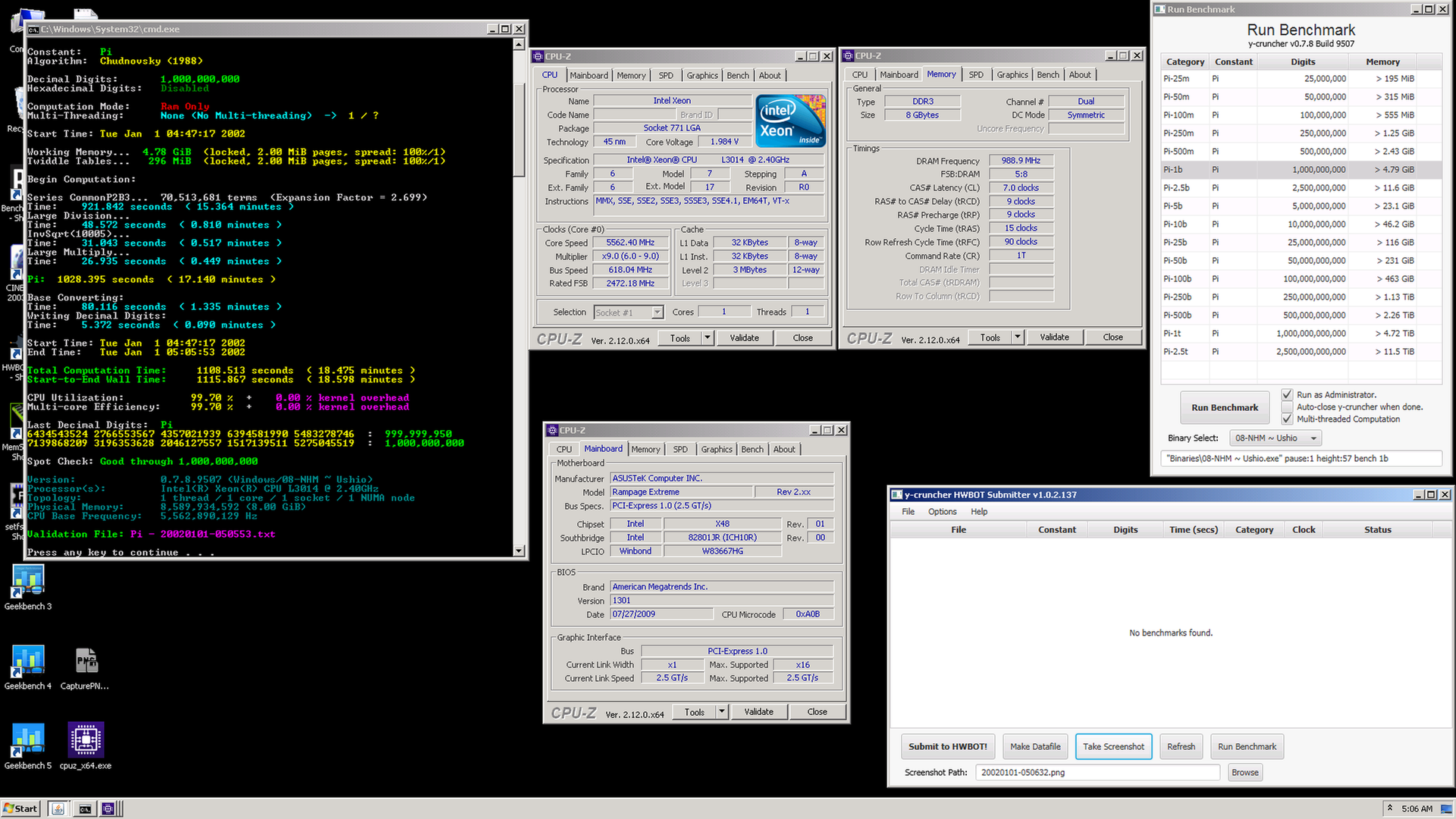
Task: Click the Run Benchmark window title icon
Action: coord(1160,9)
